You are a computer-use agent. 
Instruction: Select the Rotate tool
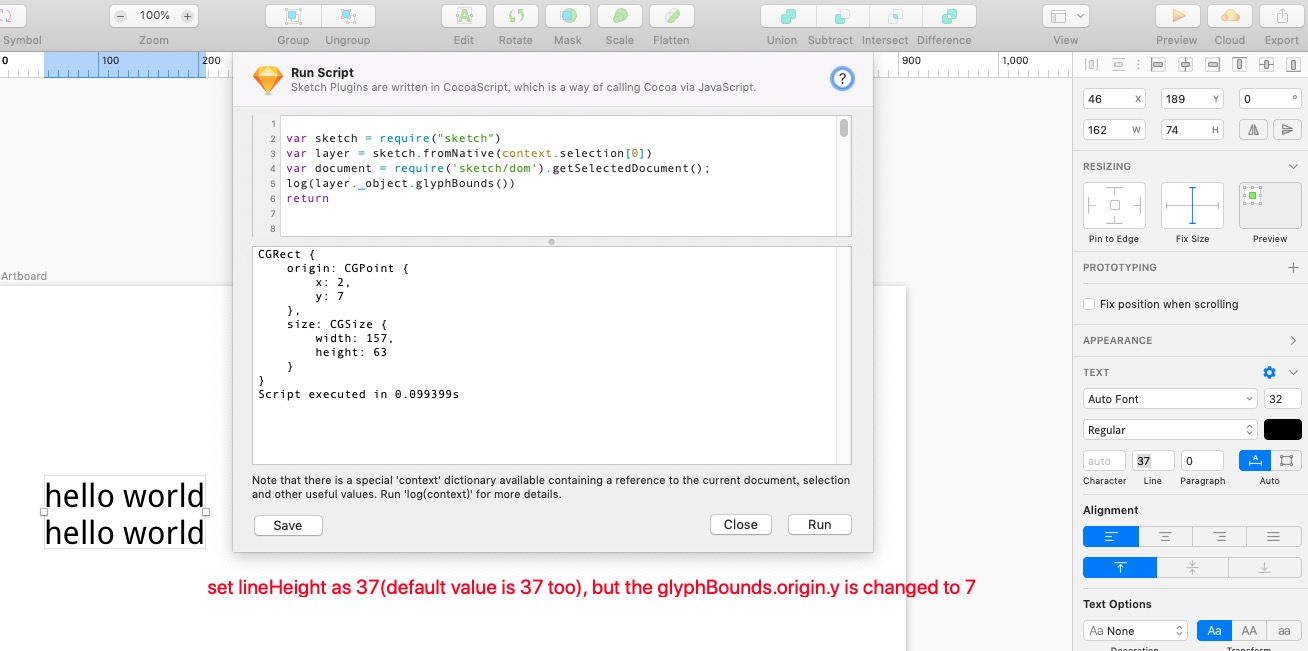pos(516,16)
